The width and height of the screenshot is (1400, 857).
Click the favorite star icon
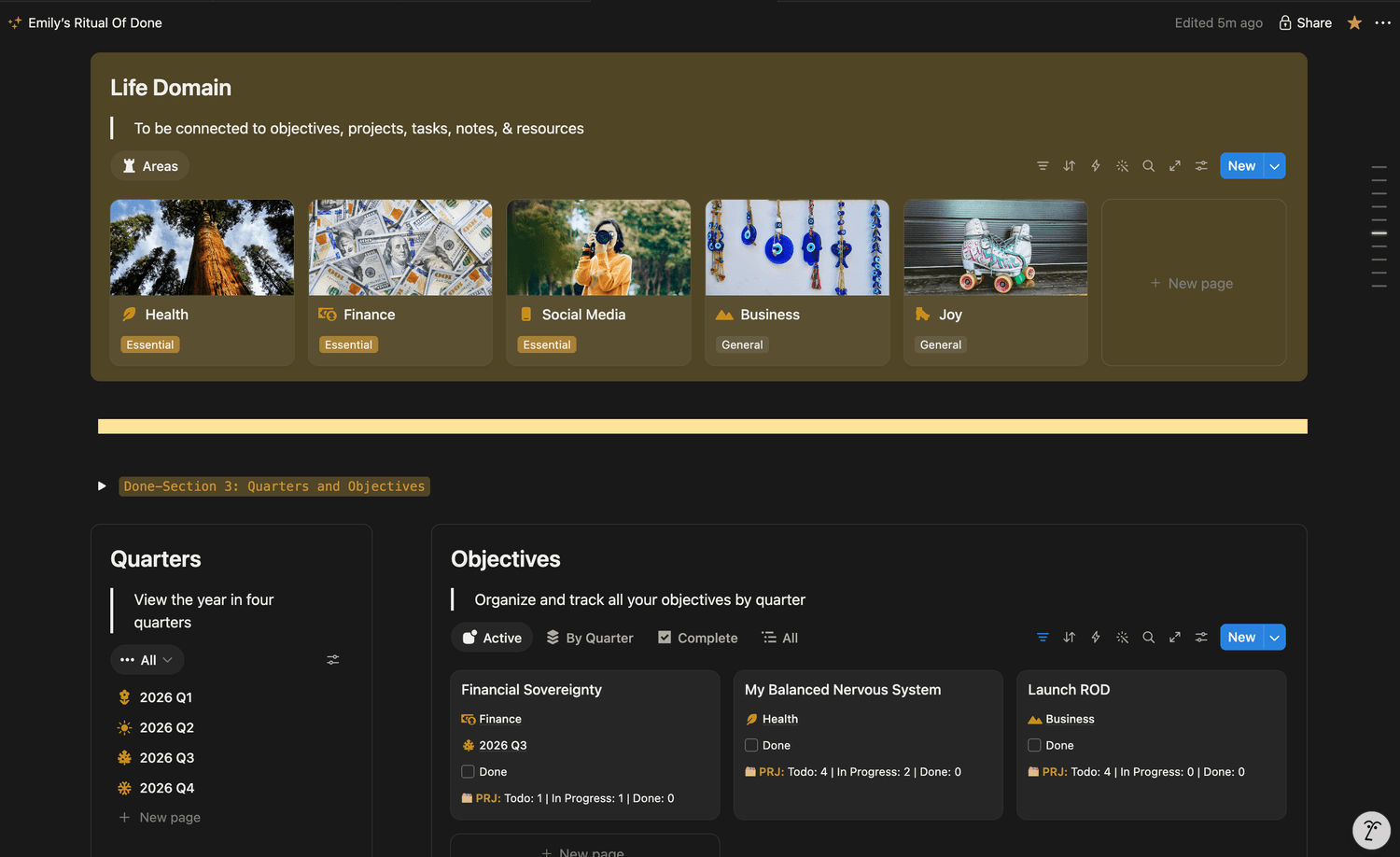click(1354, 22)
